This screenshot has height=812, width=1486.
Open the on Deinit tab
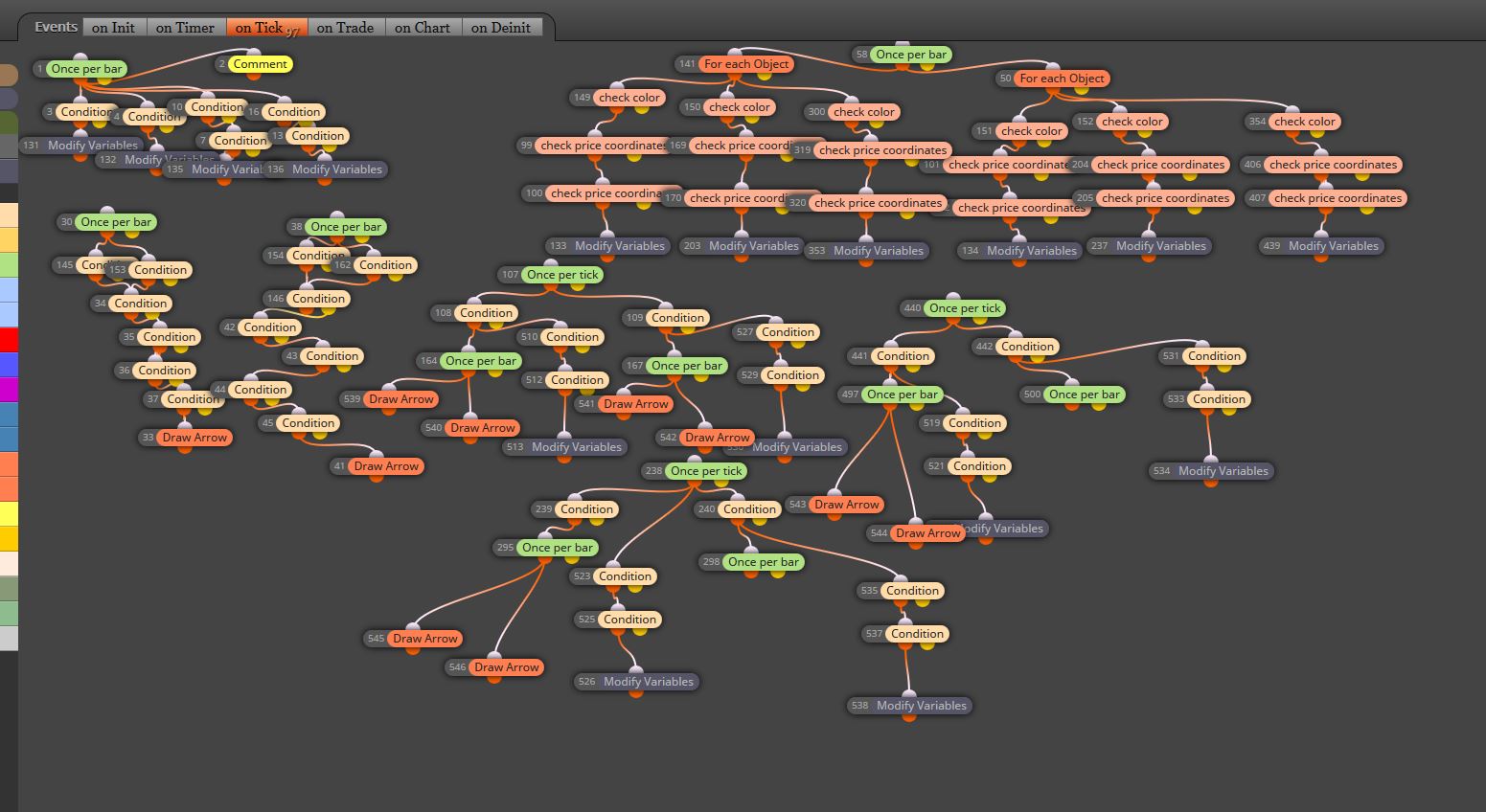(501, 28)
